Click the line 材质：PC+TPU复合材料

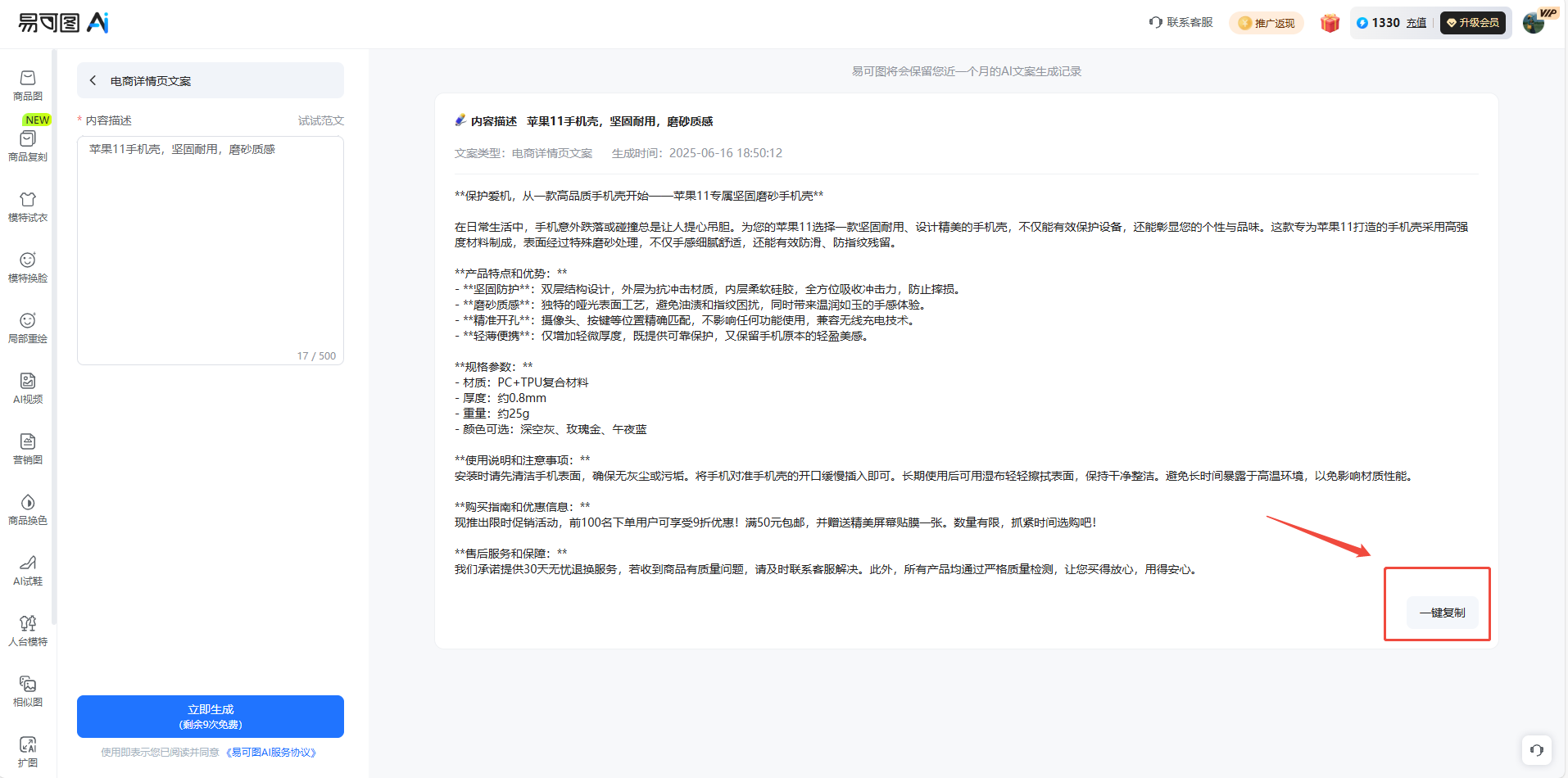pos(522,382)
